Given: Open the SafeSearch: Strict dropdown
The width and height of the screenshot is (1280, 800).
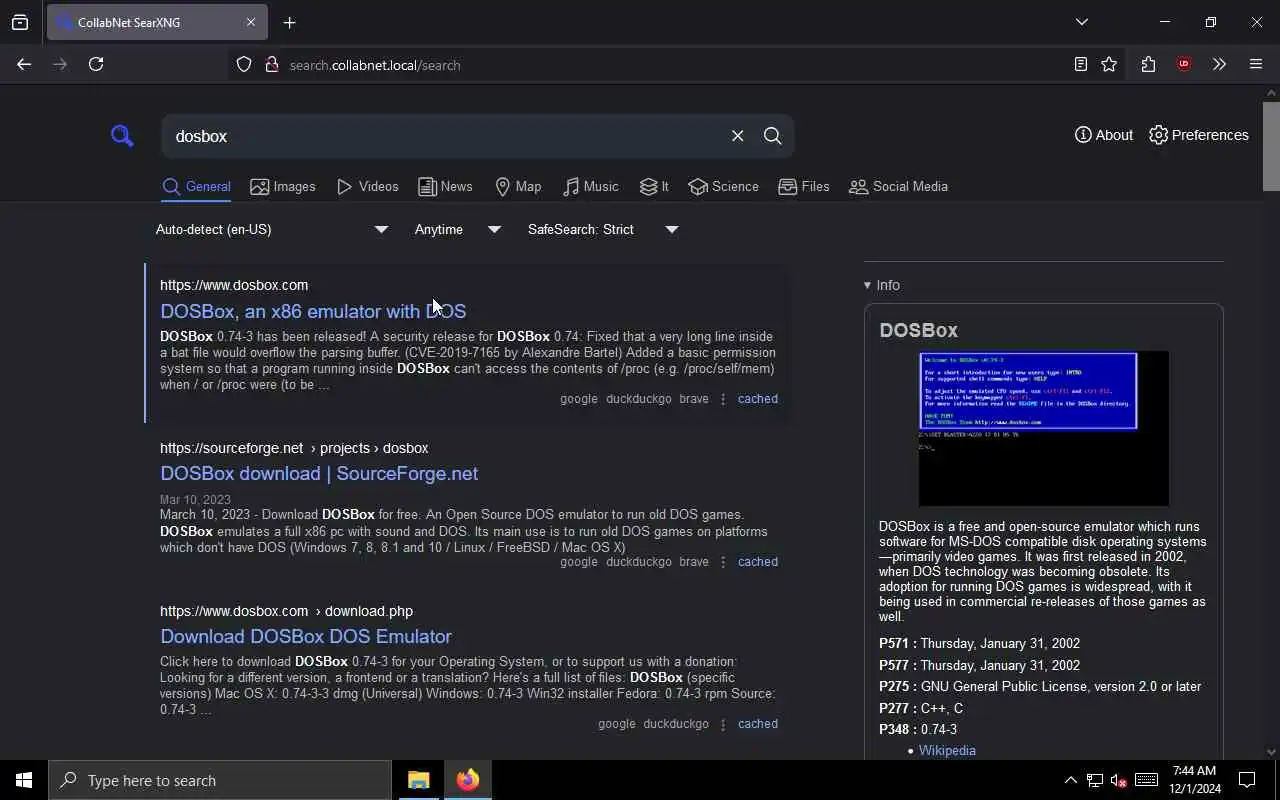Looking at the screenshot, I should (604, 230).
